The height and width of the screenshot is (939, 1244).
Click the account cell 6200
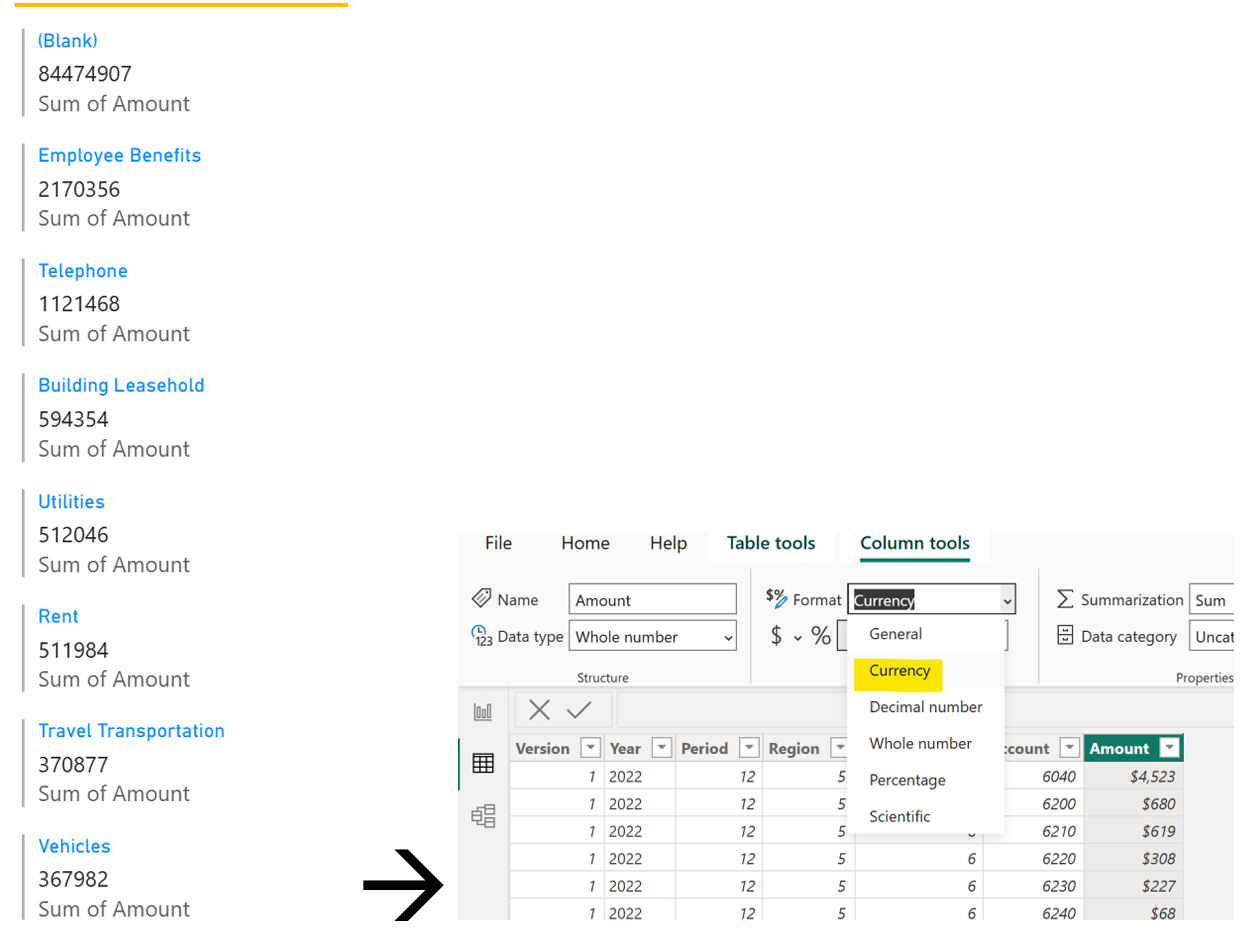click(1033, 804)
